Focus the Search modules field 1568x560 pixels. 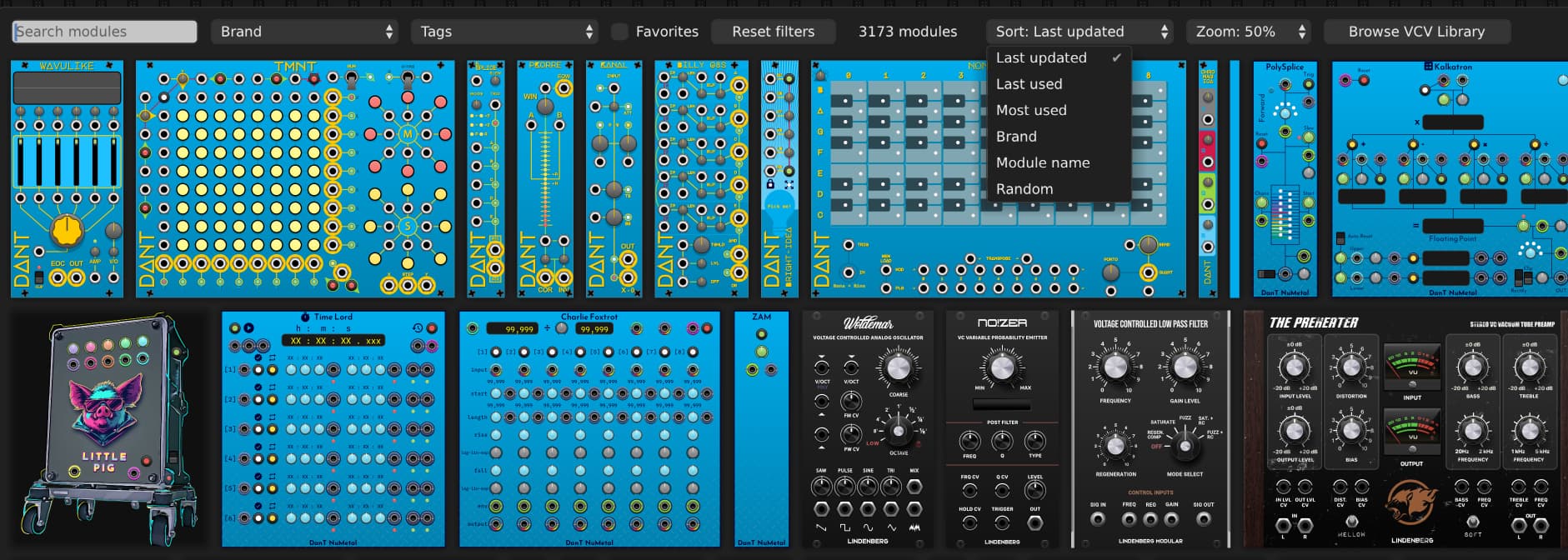tap(105, 32)
